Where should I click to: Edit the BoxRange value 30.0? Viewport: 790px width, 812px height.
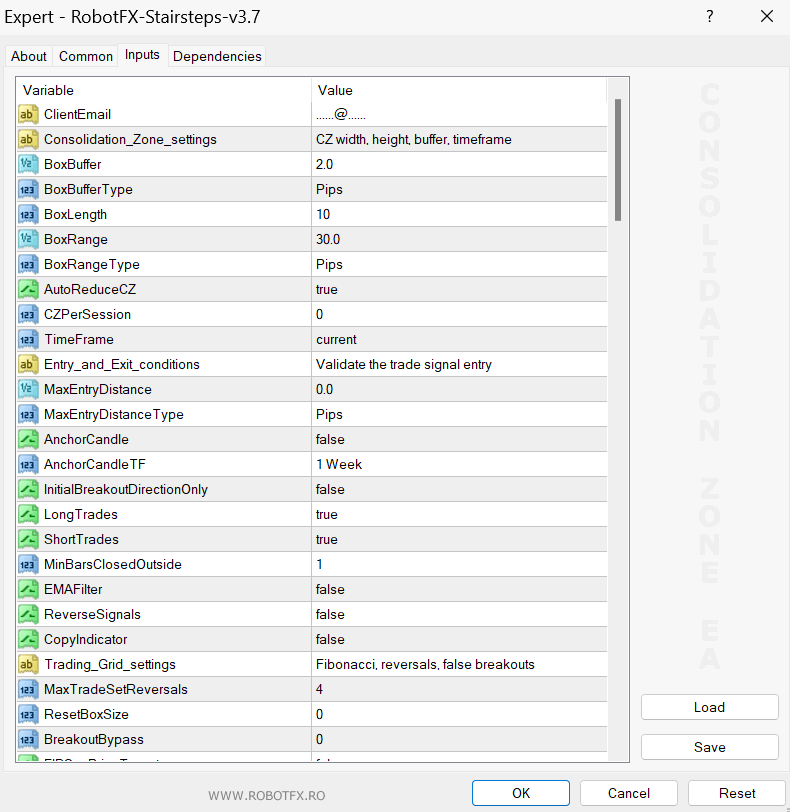pyautogui.click(x=459, y=239)
